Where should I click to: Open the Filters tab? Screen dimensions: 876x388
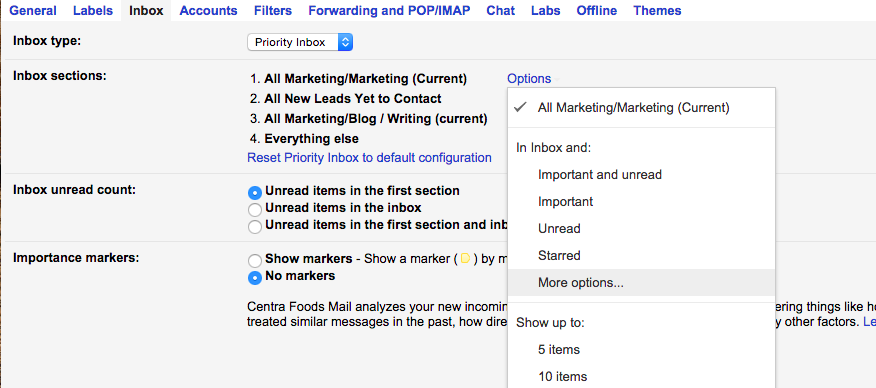(x=273, y=11)
